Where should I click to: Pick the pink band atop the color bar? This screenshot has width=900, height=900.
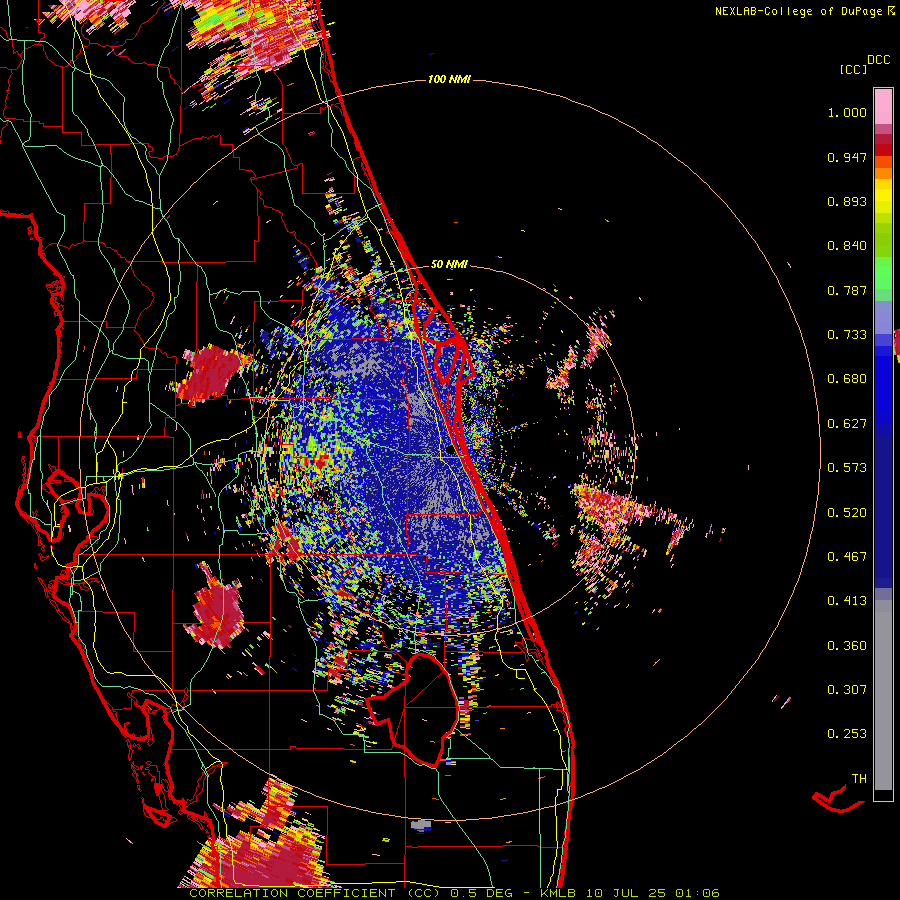883,106
